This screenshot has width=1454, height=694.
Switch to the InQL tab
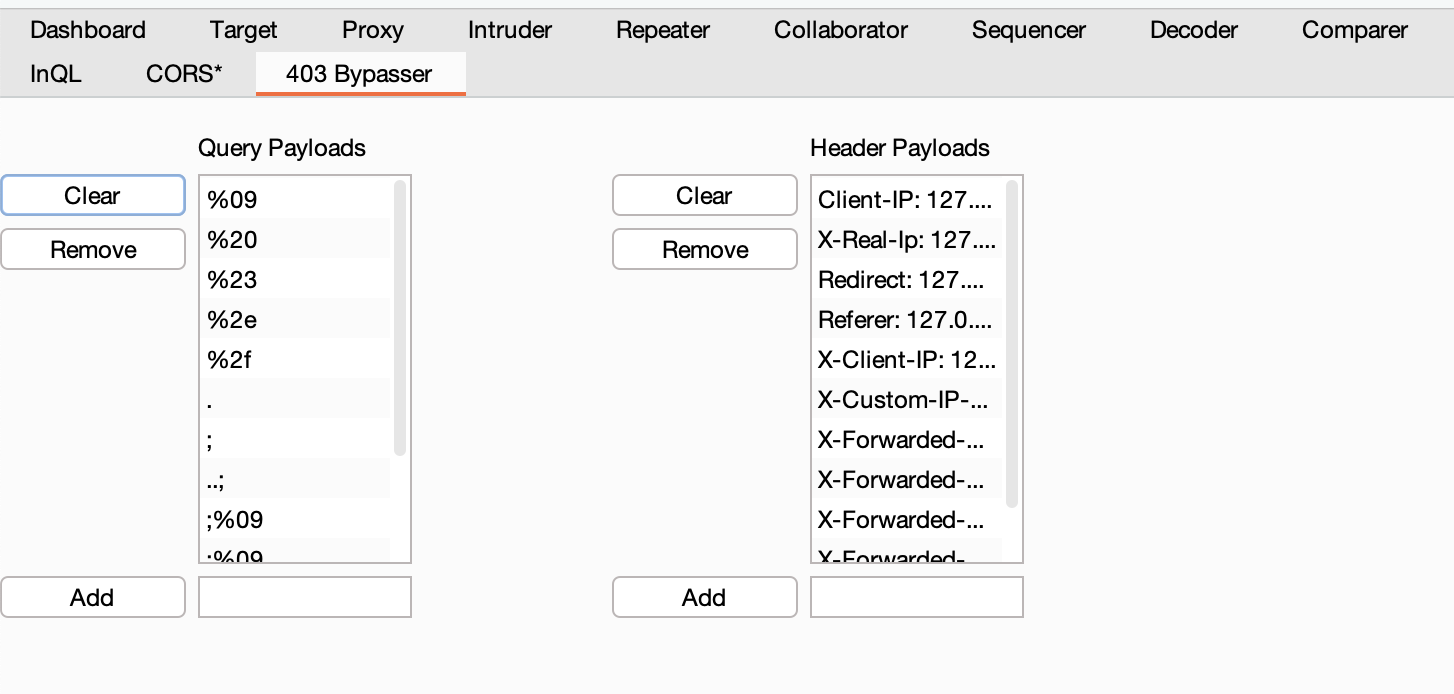coord(56,74)
